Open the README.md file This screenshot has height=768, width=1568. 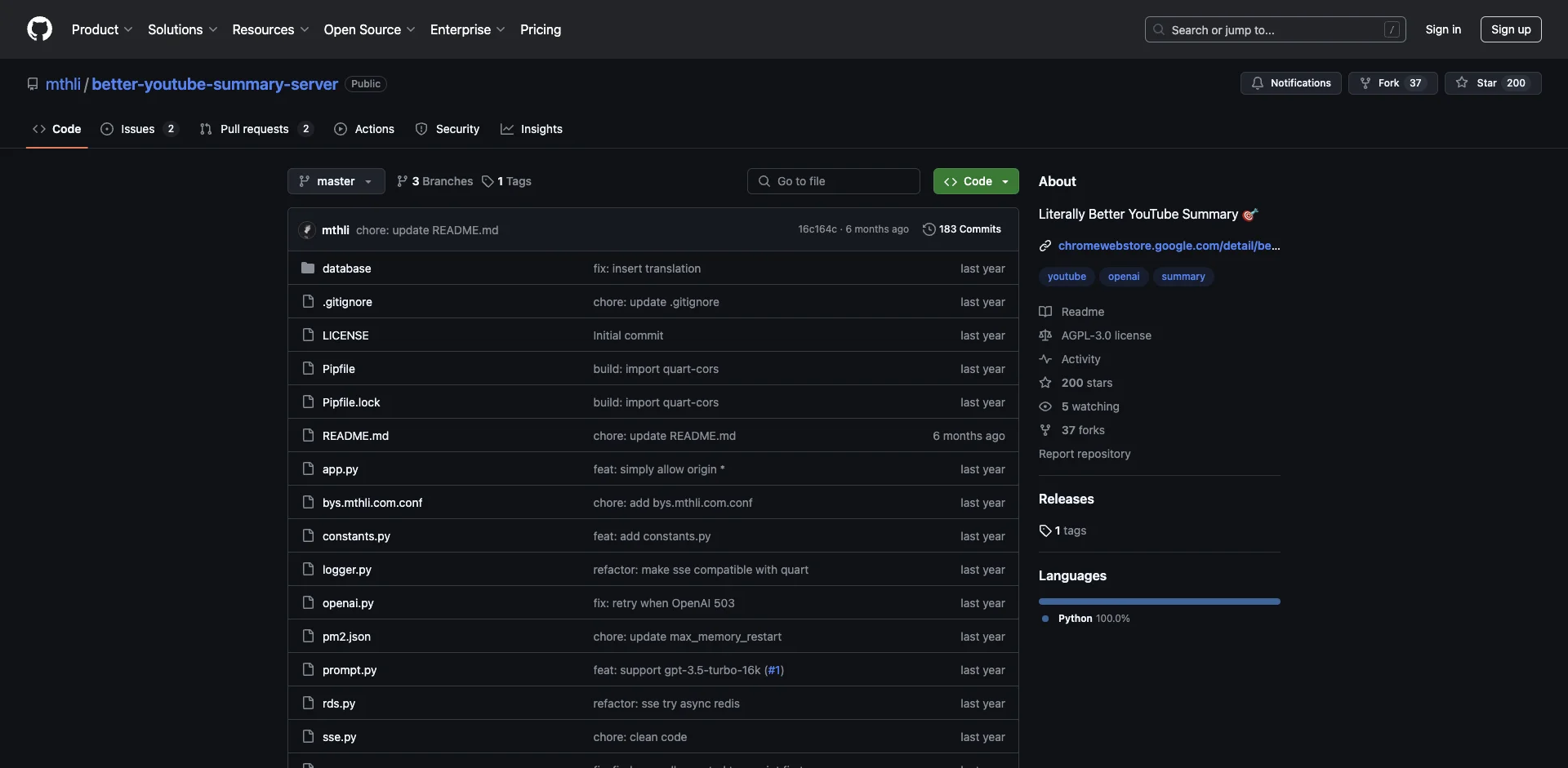[x=355, y=436]
